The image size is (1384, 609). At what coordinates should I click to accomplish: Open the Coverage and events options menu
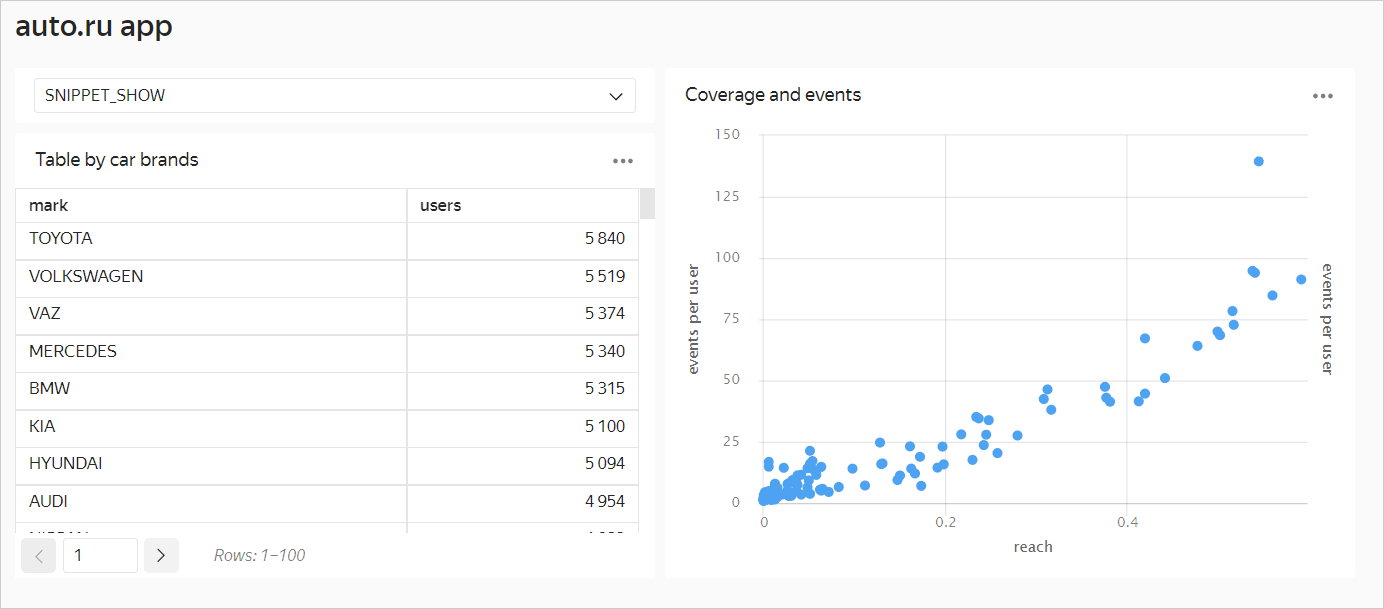pyautogui.click(x=1322, y=96)
